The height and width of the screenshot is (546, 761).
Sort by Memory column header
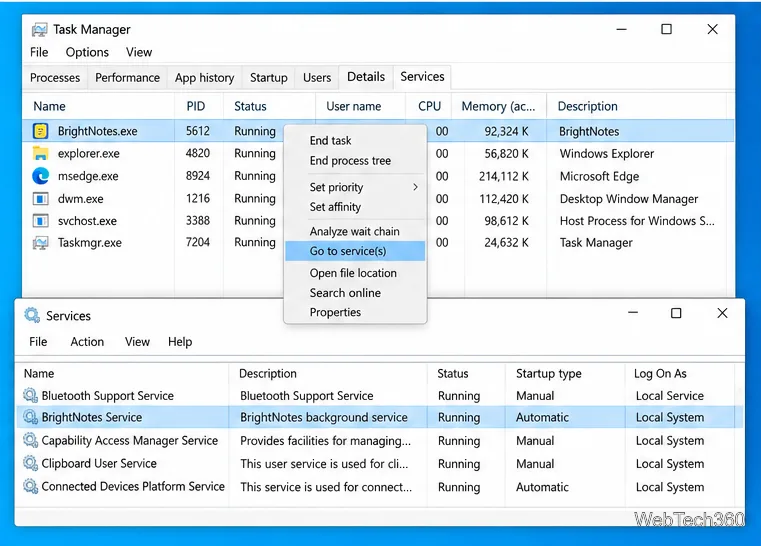(x=498, y=106)
